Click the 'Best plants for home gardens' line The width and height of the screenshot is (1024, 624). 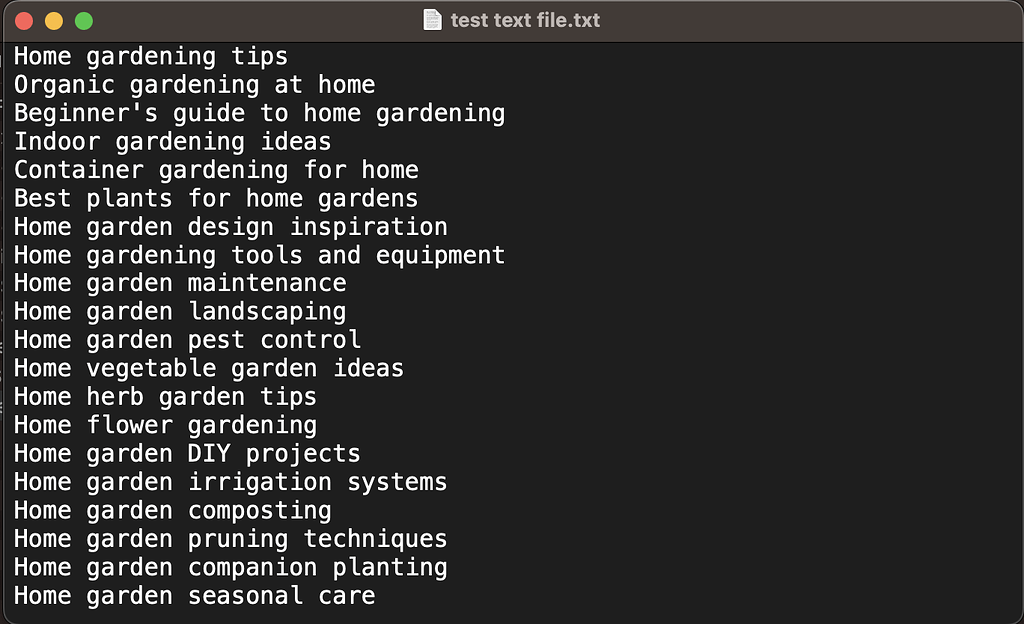(x=216, y=198)
